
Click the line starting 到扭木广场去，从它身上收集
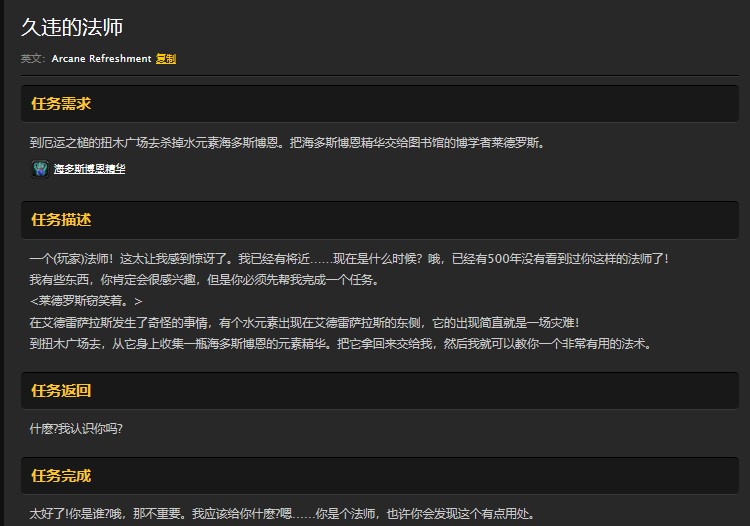pyautogui.click(x=341, y=344)
